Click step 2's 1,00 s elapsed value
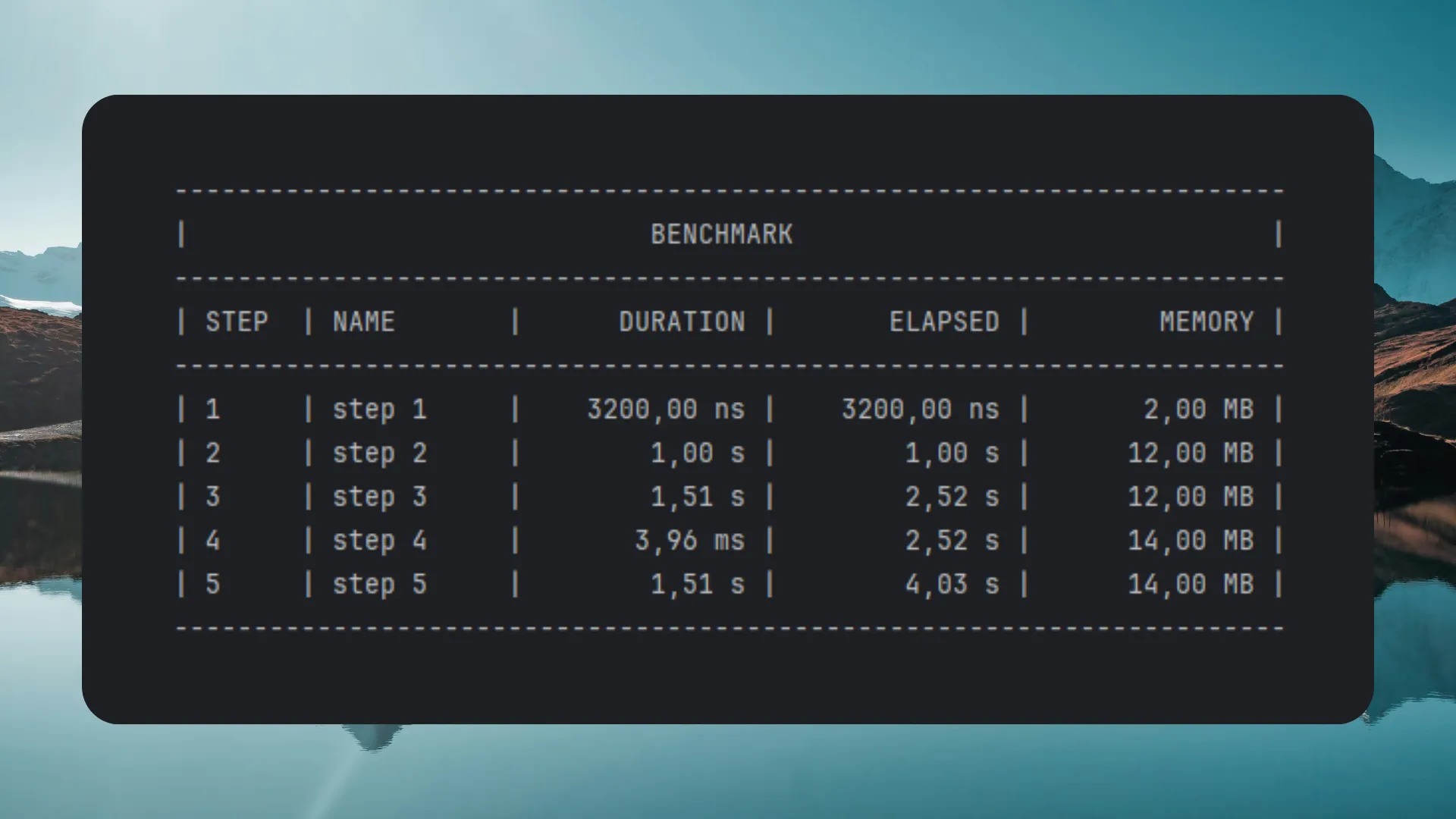Image resolution: width=1456 pixels, height=819 pixels. pos(952,453)
